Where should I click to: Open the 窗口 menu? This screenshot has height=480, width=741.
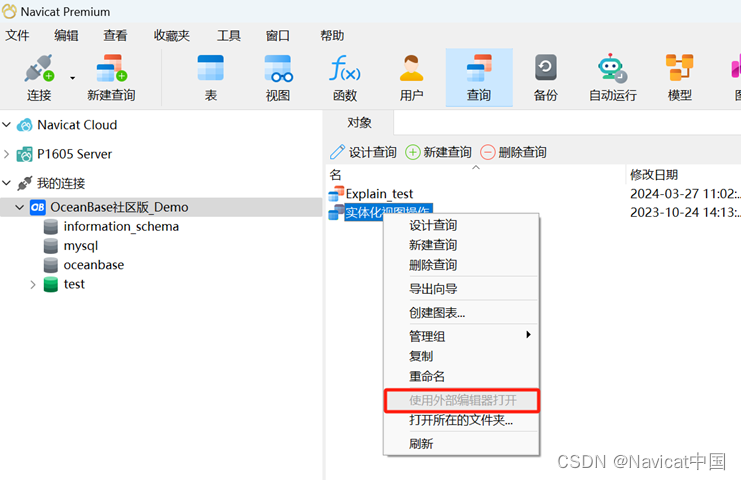pos(277,35)
